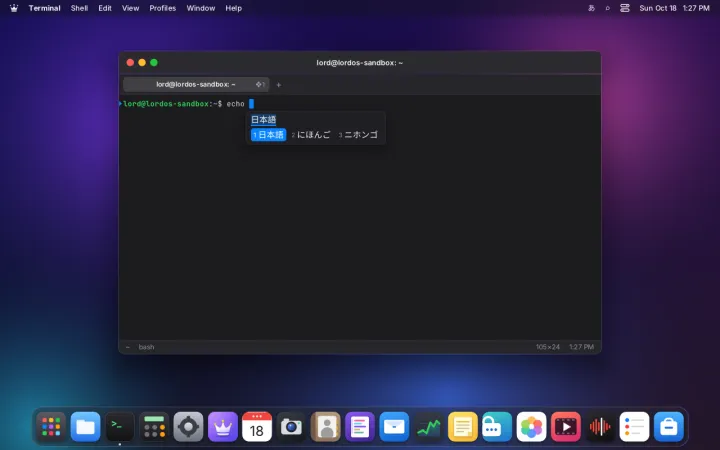Open the password lock app in dock
720x450 pixels.
pyautogui.click(x=497, y=427)
